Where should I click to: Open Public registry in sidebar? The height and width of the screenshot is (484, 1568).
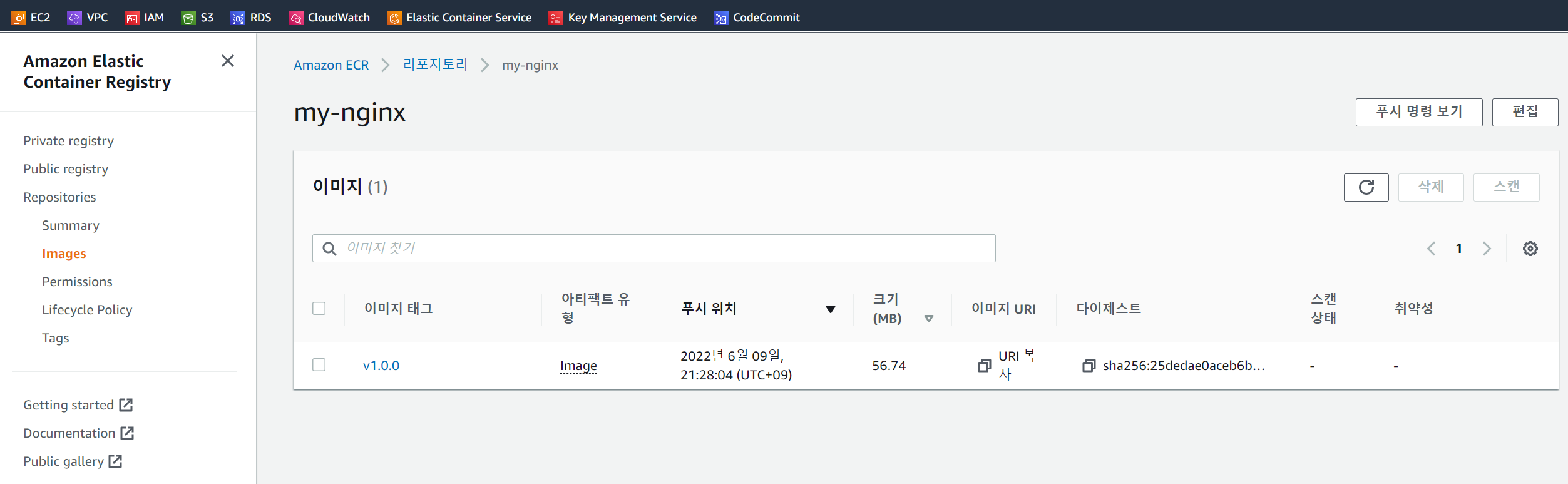click(66, 169)
